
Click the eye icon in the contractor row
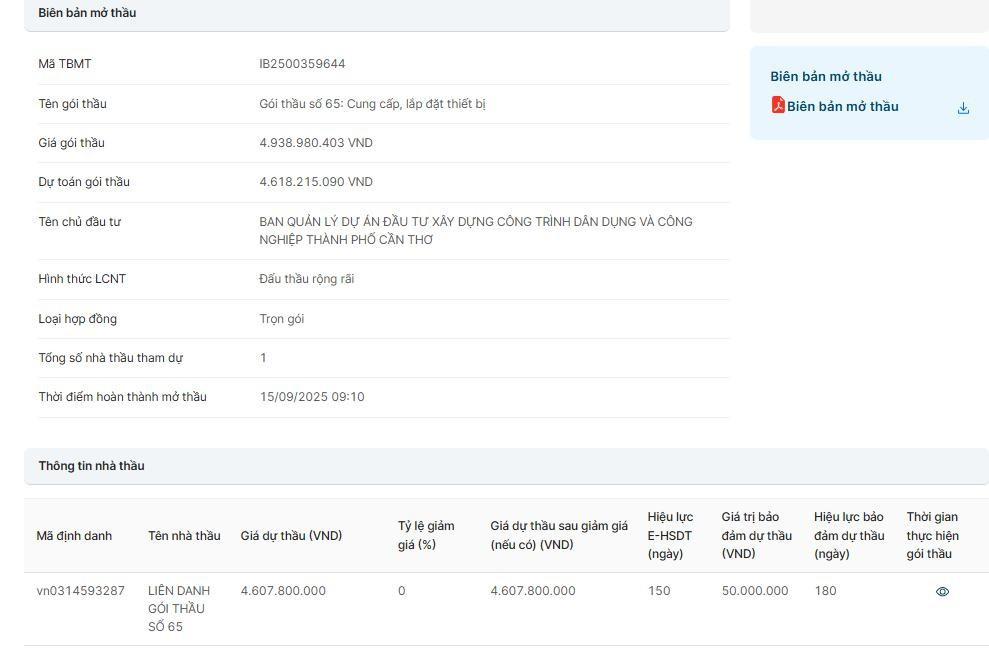[941, 591]
